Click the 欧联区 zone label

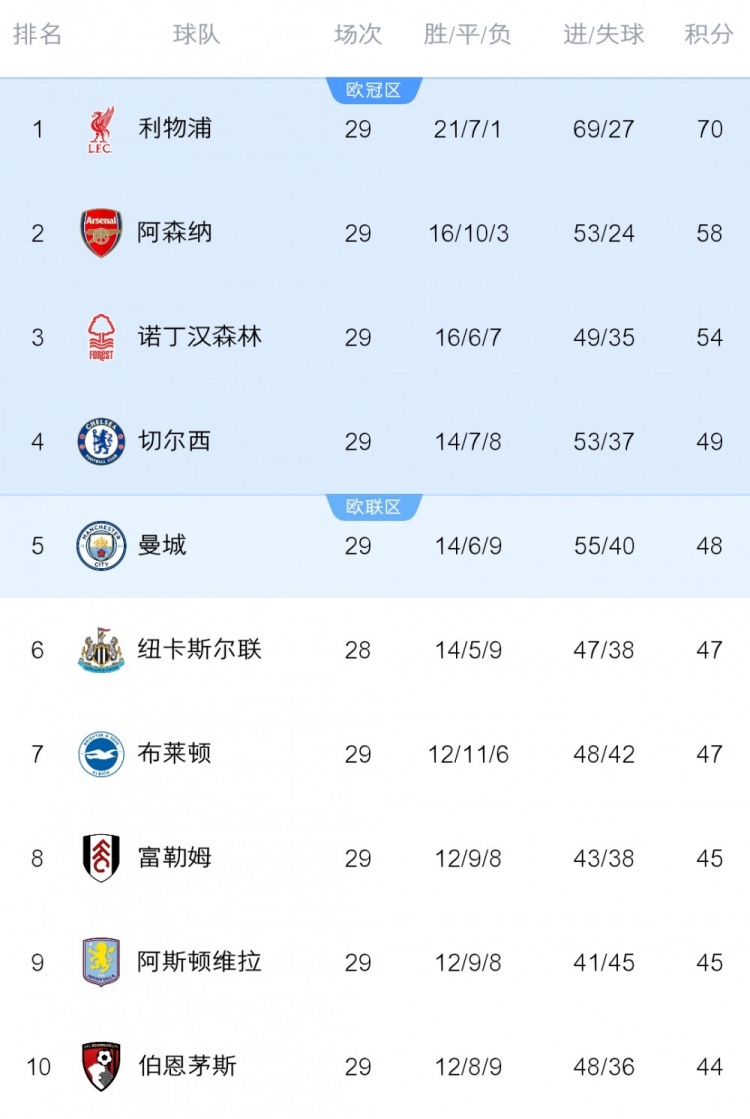(x=374, y=507)
